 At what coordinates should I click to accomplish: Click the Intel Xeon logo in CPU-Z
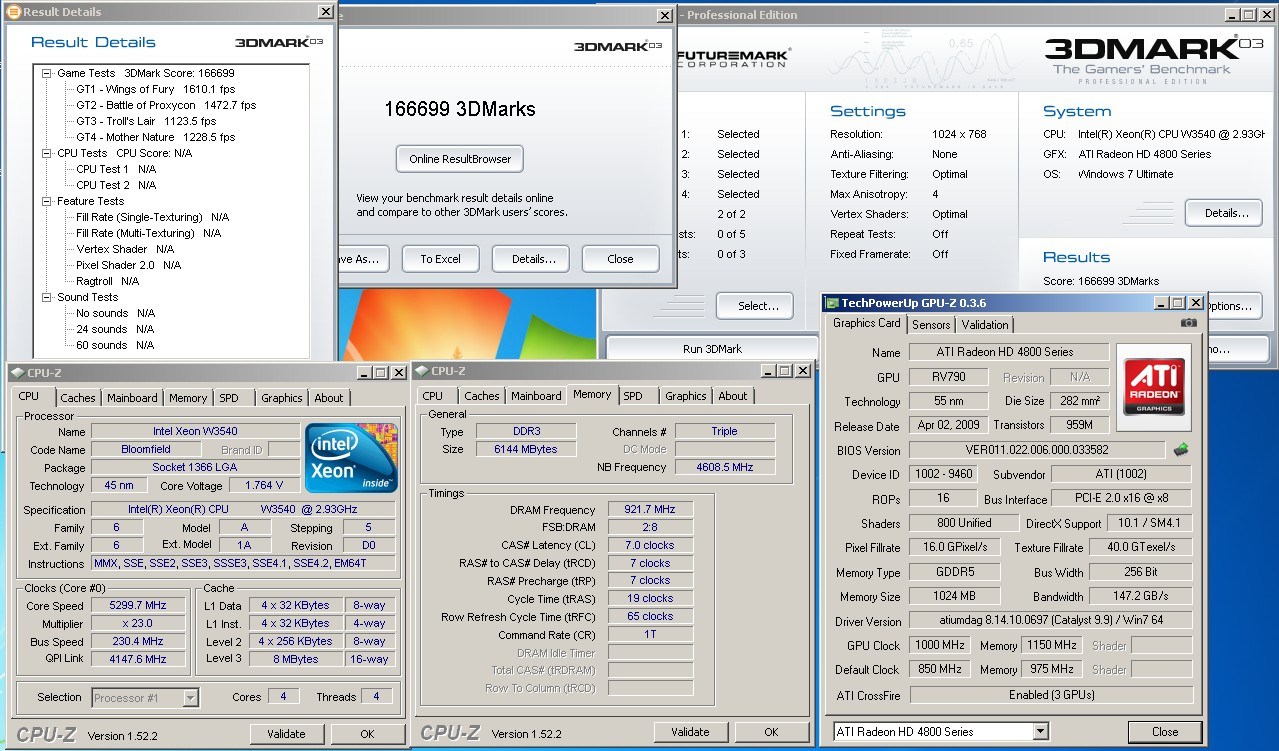click(x=351, y=458)
